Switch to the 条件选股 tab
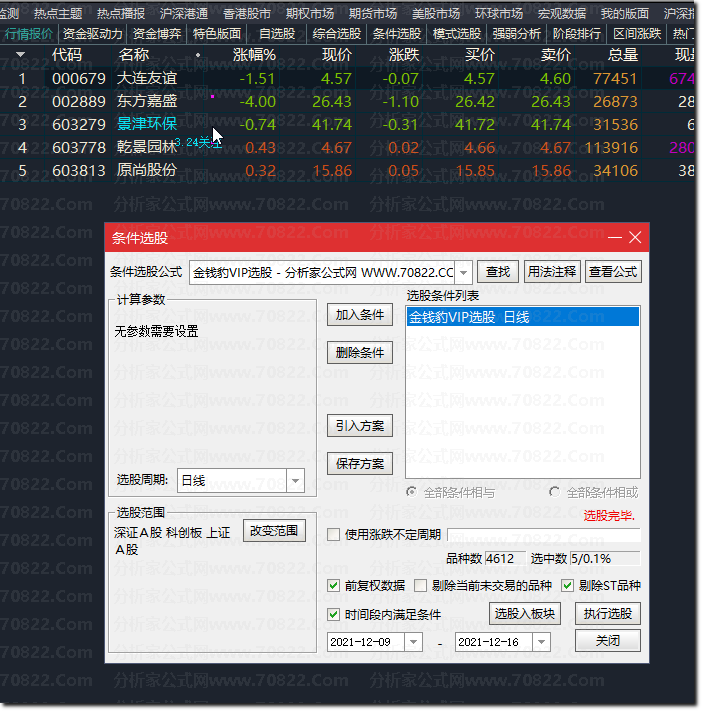The width and height of the screenshot is (703, 711). (396, 34)
